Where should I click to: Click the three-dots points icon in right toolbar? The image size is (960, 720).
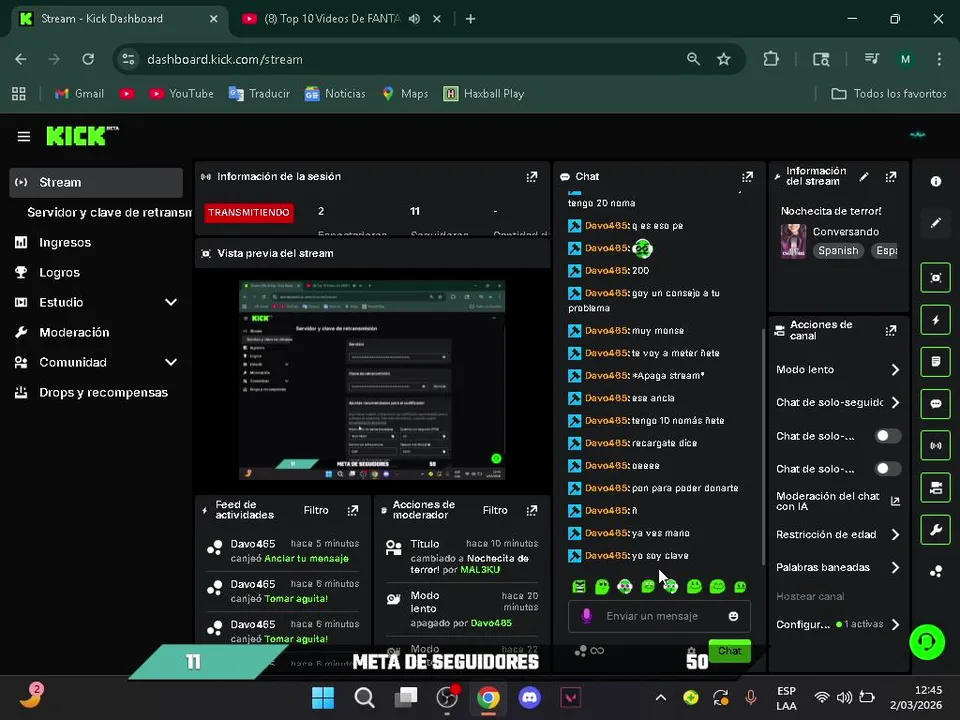tap(936, 572)
